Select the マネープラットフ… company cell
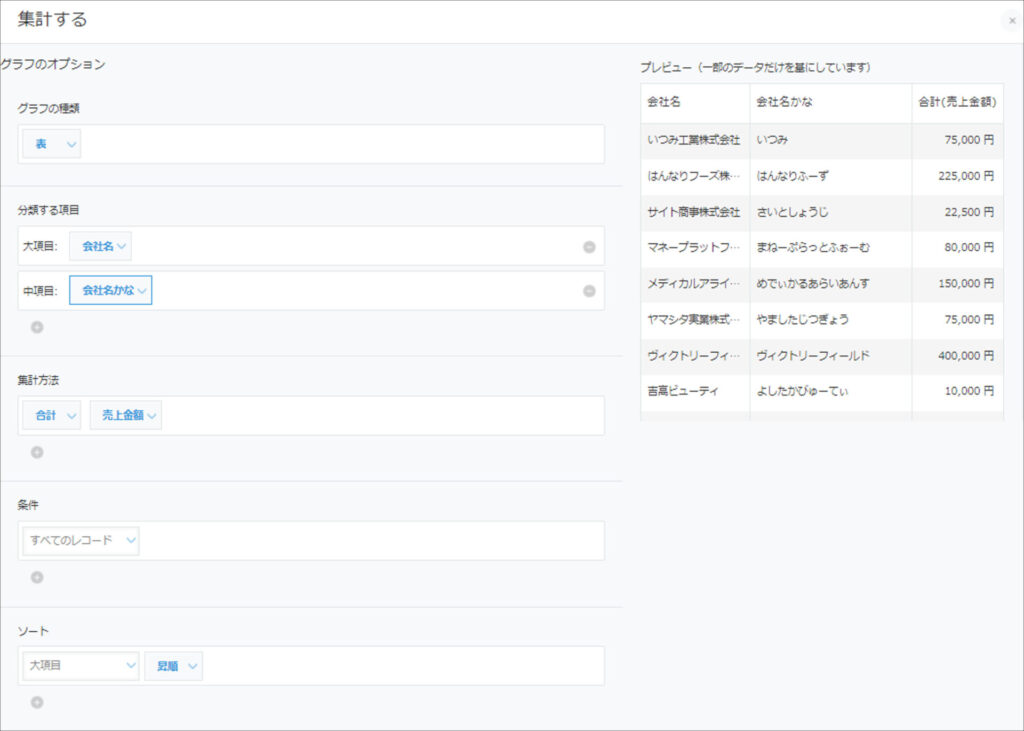 (696, 248)
